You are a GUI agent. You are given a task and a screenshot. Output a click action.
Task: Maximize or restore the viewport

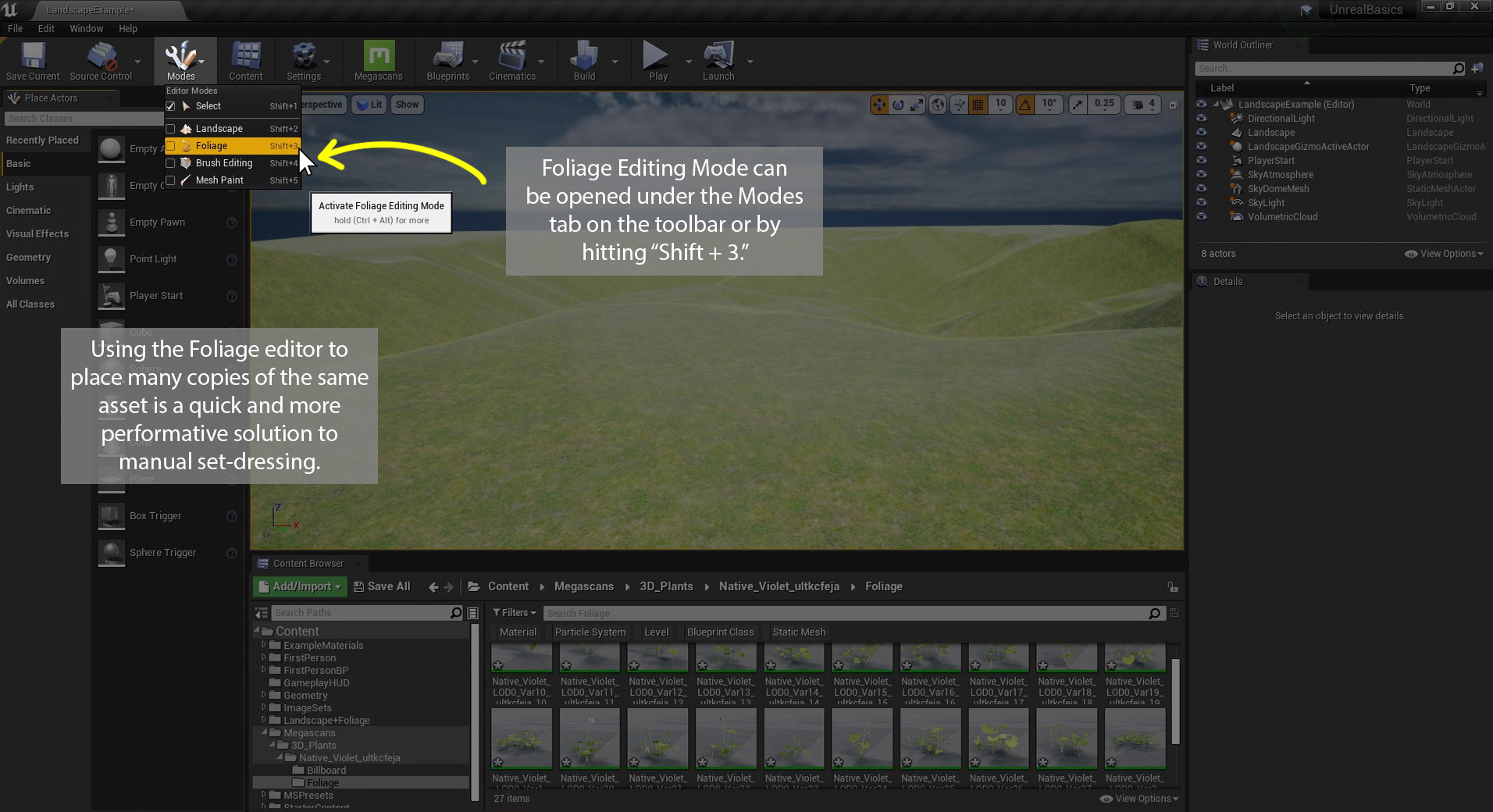tap(1173, 105)
